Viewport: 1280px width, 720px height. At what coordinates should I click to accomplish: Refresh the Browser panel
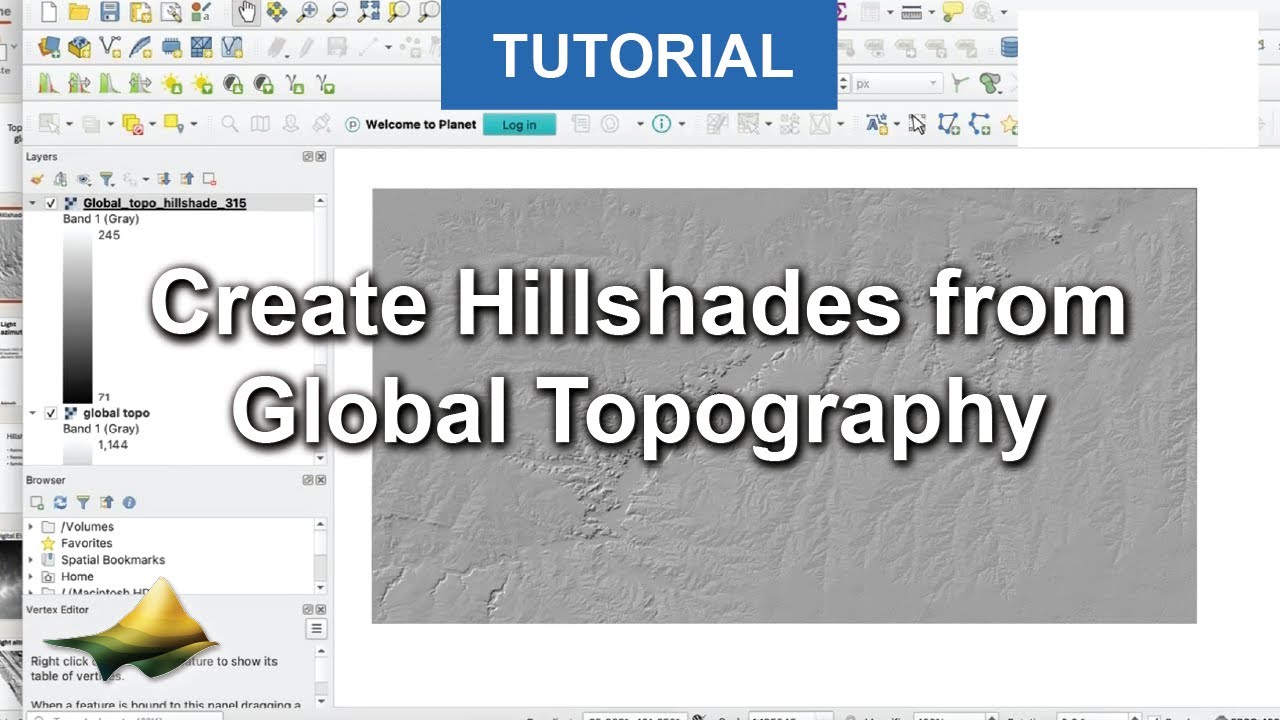60,503
